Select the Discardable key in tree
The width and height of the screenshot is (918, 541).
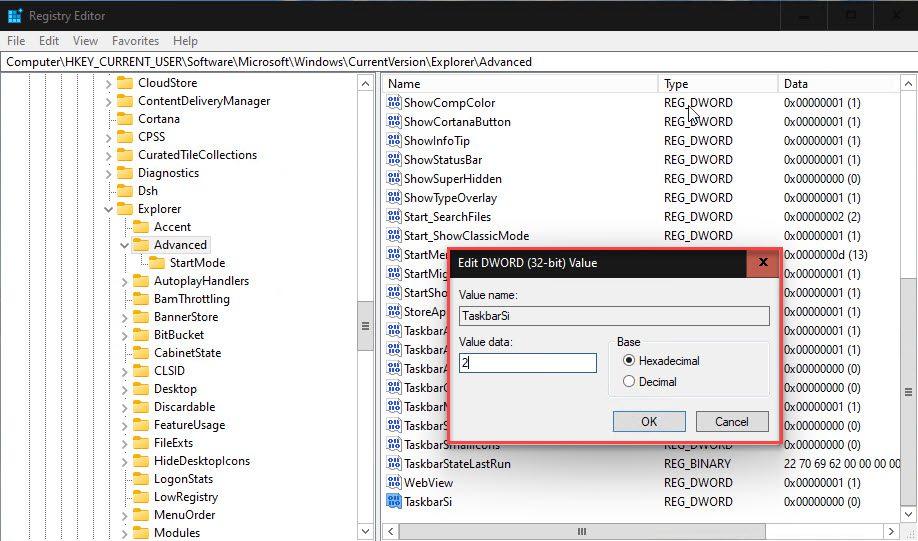(x=184, y=407)
